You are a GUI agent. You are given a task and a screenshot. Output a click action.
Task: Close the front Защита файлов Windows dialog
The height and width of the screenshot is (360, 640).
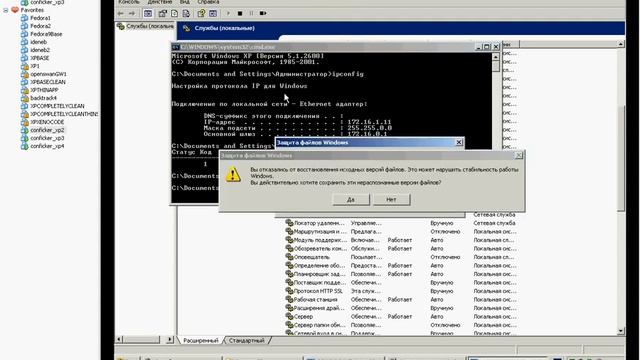tap(518, 156)
